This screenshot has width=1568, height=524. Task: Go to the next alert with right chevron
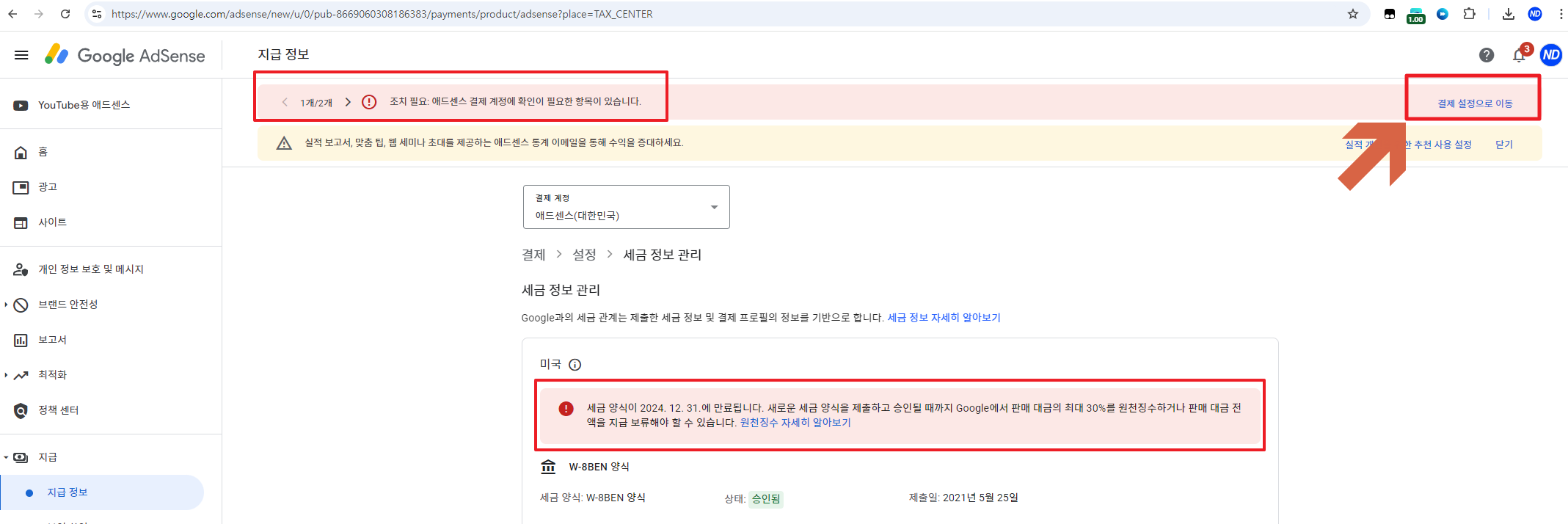(348, 102)
